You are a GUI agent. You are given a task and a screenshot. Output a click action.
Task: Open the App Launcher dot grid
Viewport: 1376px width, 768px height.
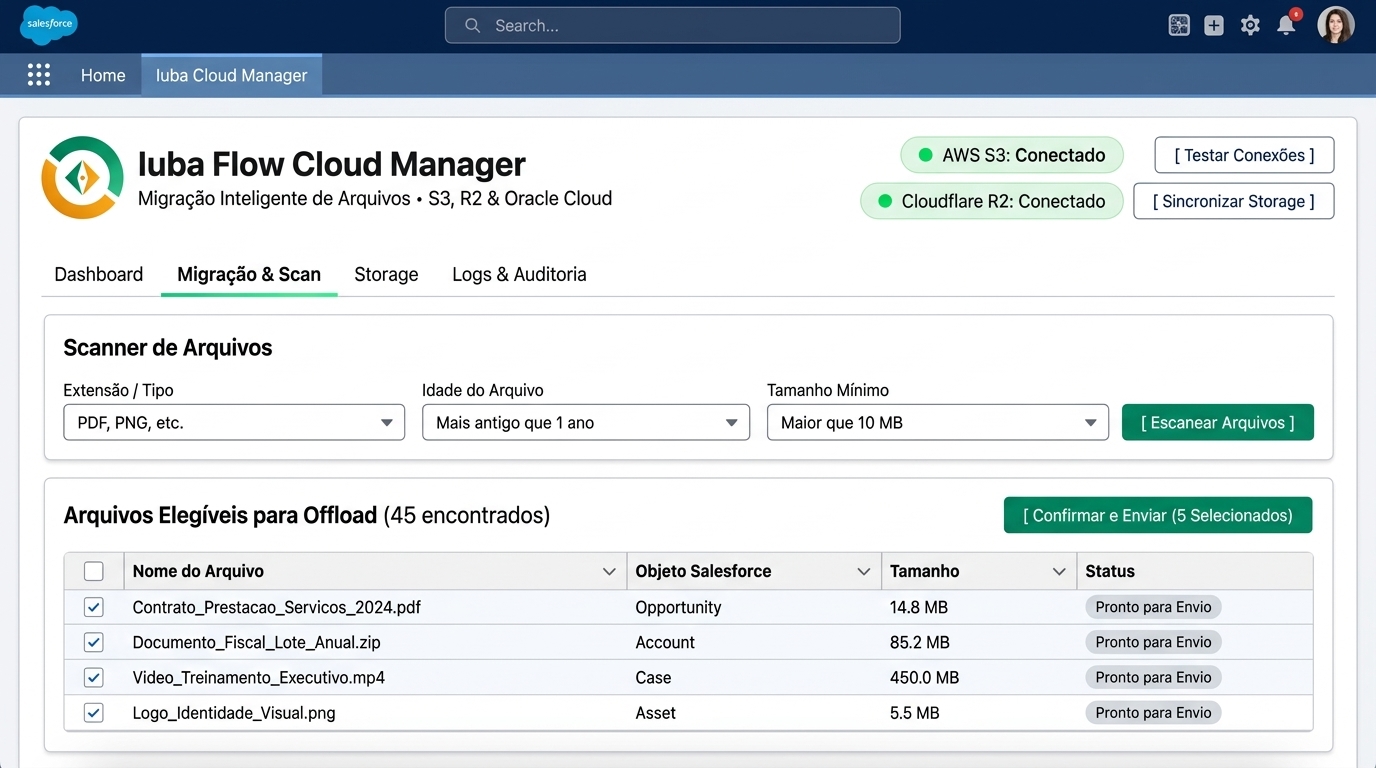point(39,75)
